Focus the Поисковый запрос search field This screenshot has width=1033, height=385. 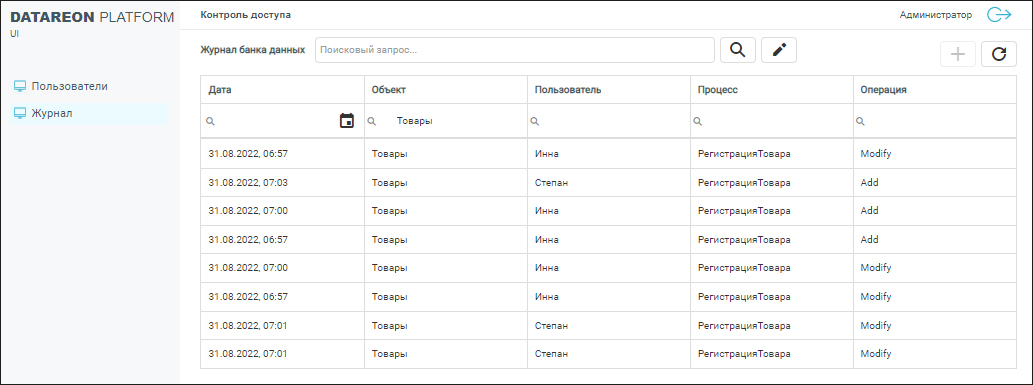pos(515,50)
